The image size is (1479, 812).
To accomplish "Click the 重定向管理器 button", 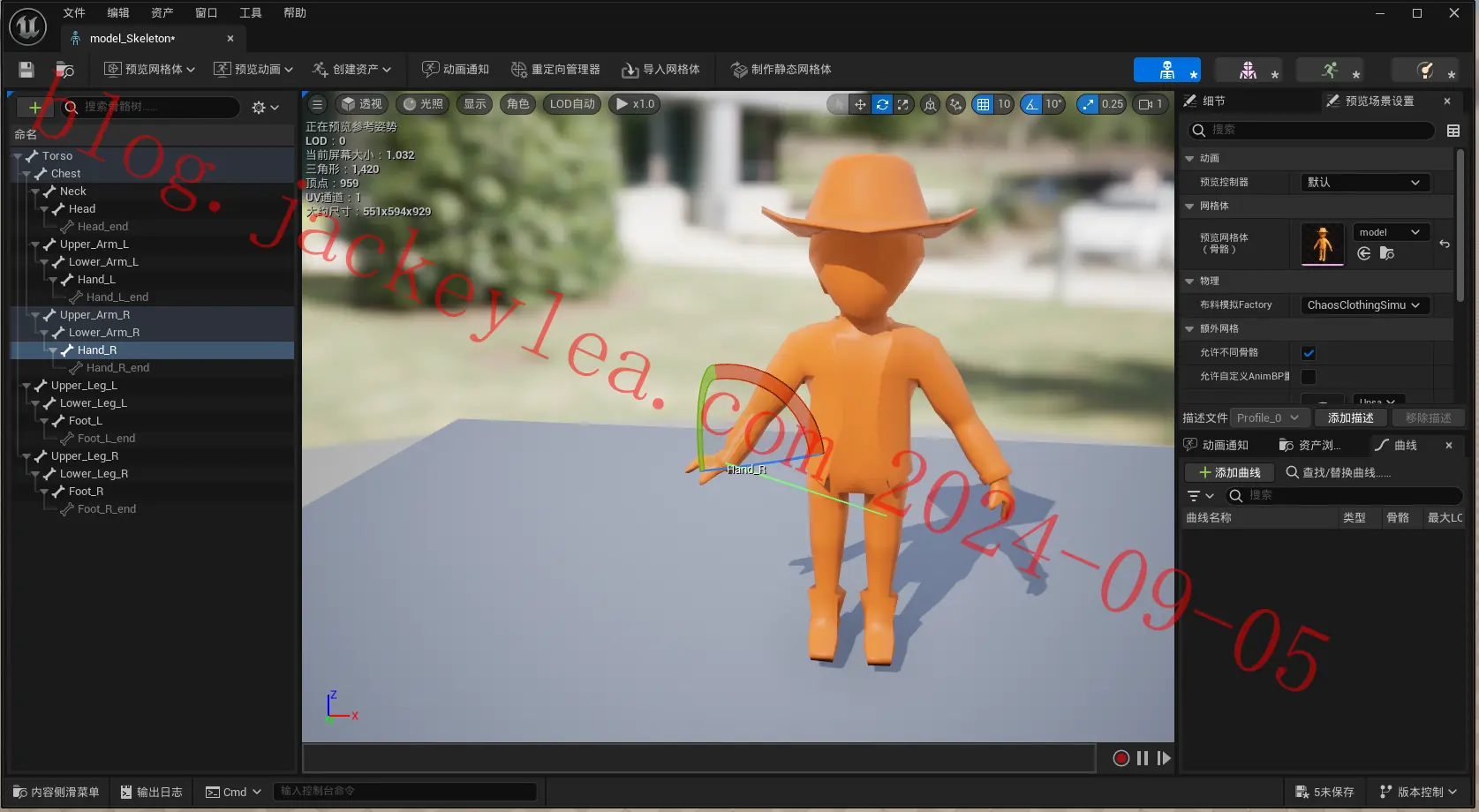I will 555,70.
